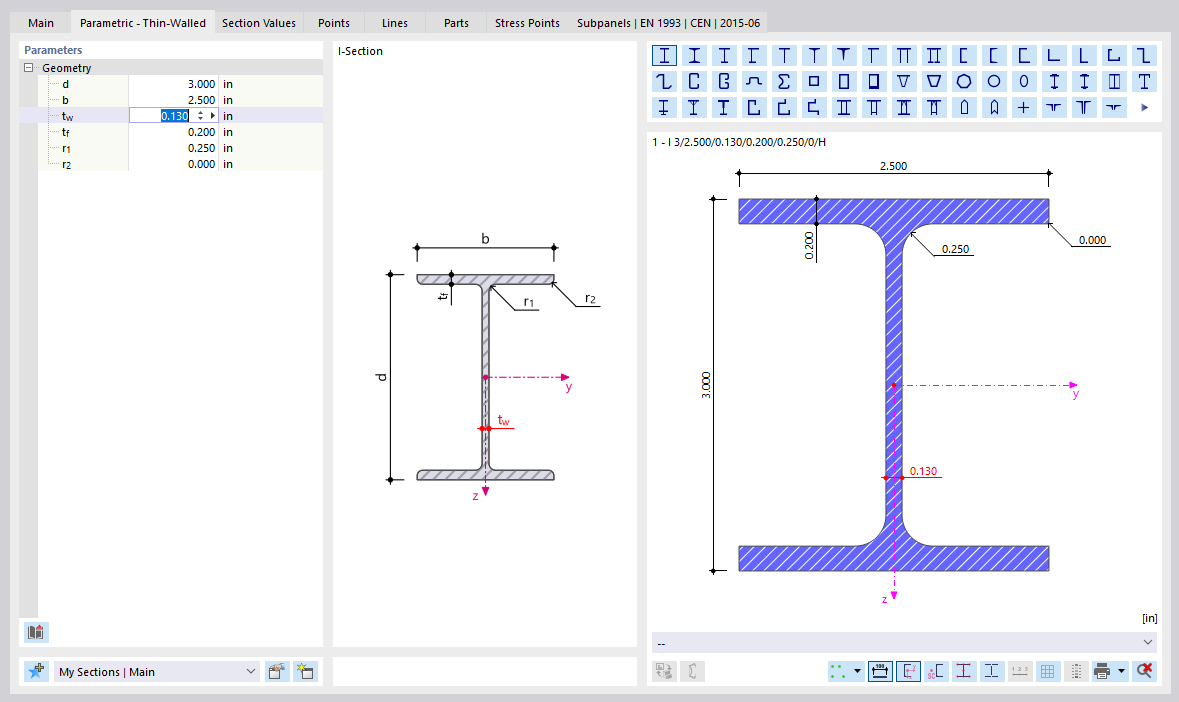Screen dimensions: 1179x702
Task: Toggle the grid display icon in bottom toolbar
Action: [x=1047, y=671]
